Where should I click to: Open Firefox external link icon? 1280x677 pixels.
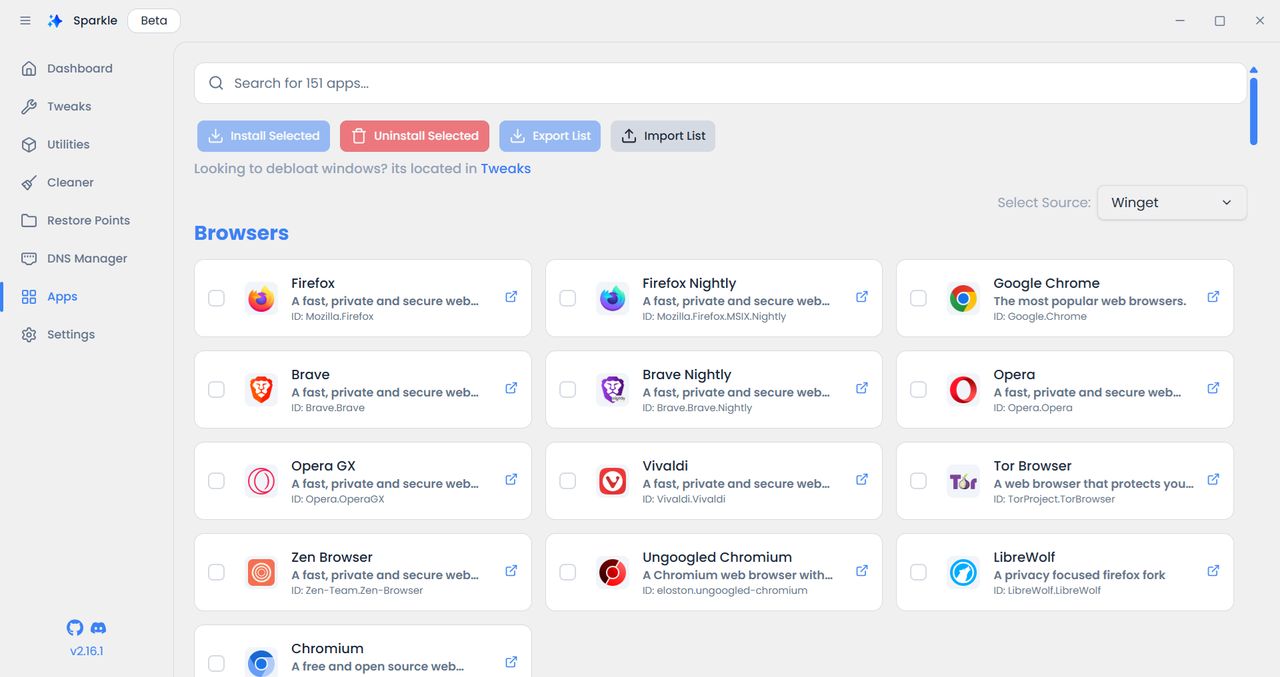511,297
